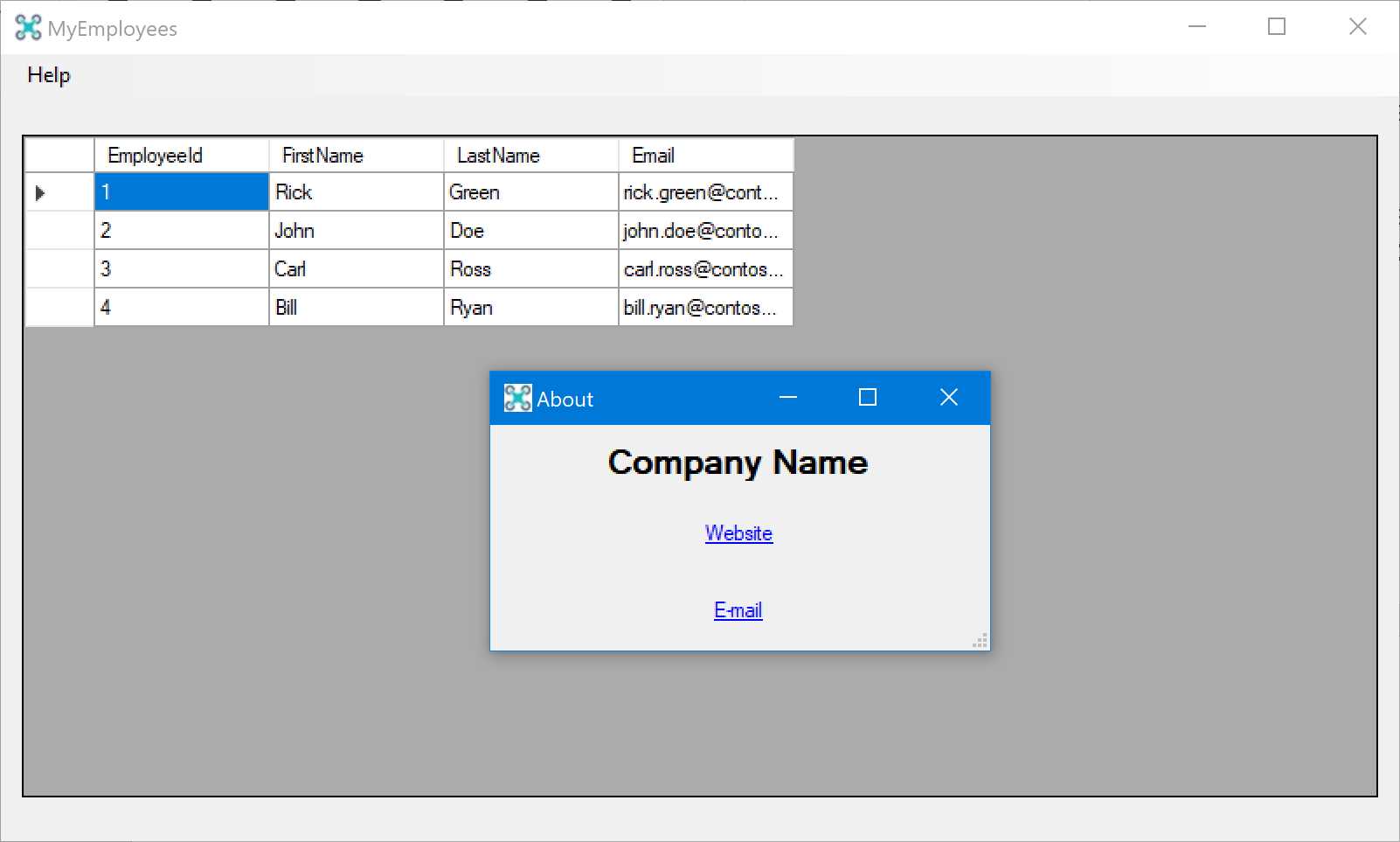Screen dimensions: 1400x842
Task: Open the E-mail link in the About dialog
Action: [x=738, y=609]
